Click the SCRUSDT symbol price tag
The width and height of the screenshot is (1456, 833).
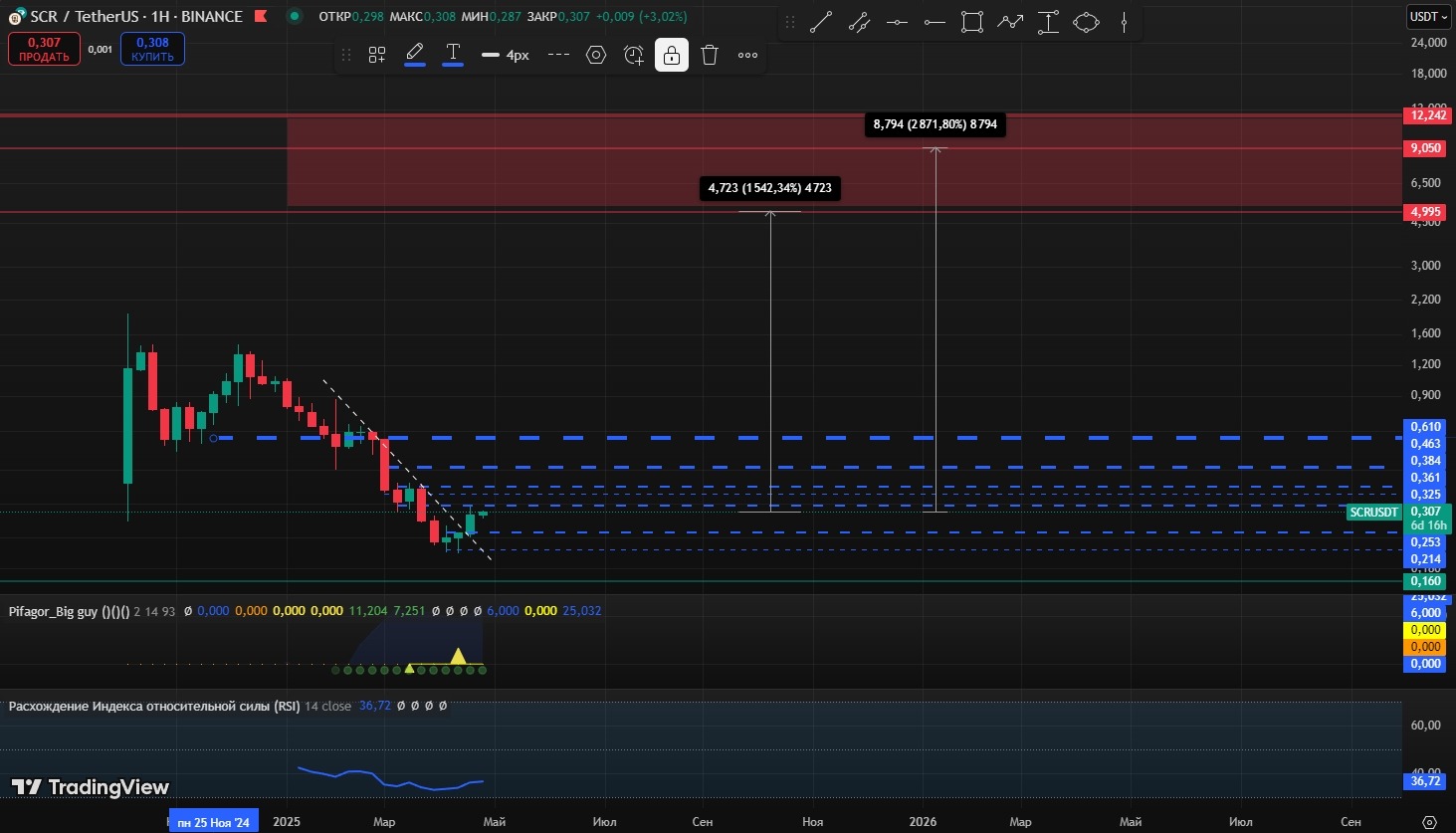point(1373,513)
